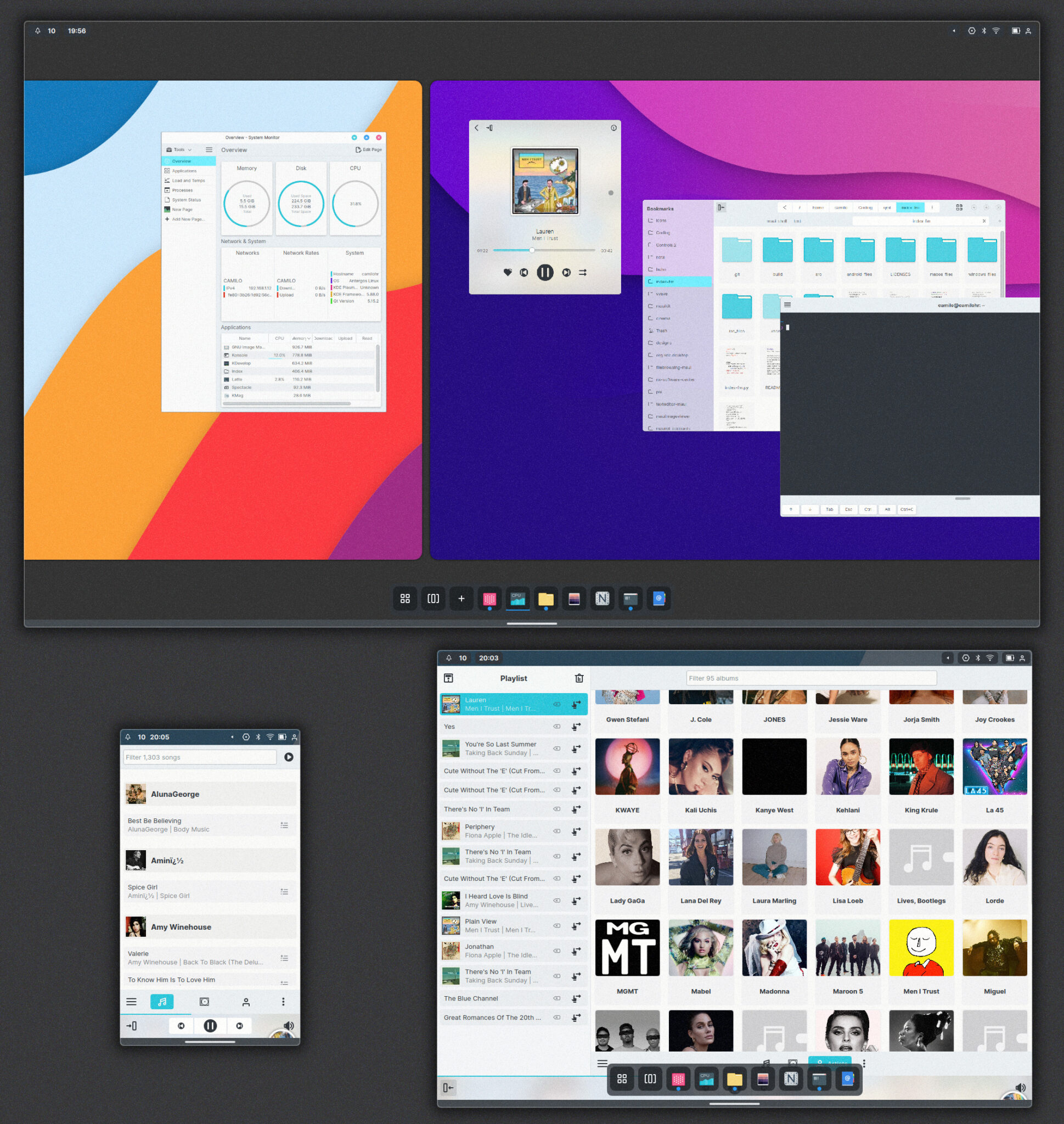This screenshot has height=1124, width=1064.
Task: Skip to previous track in Lauren mini player
Action: [x=524, y=272]
